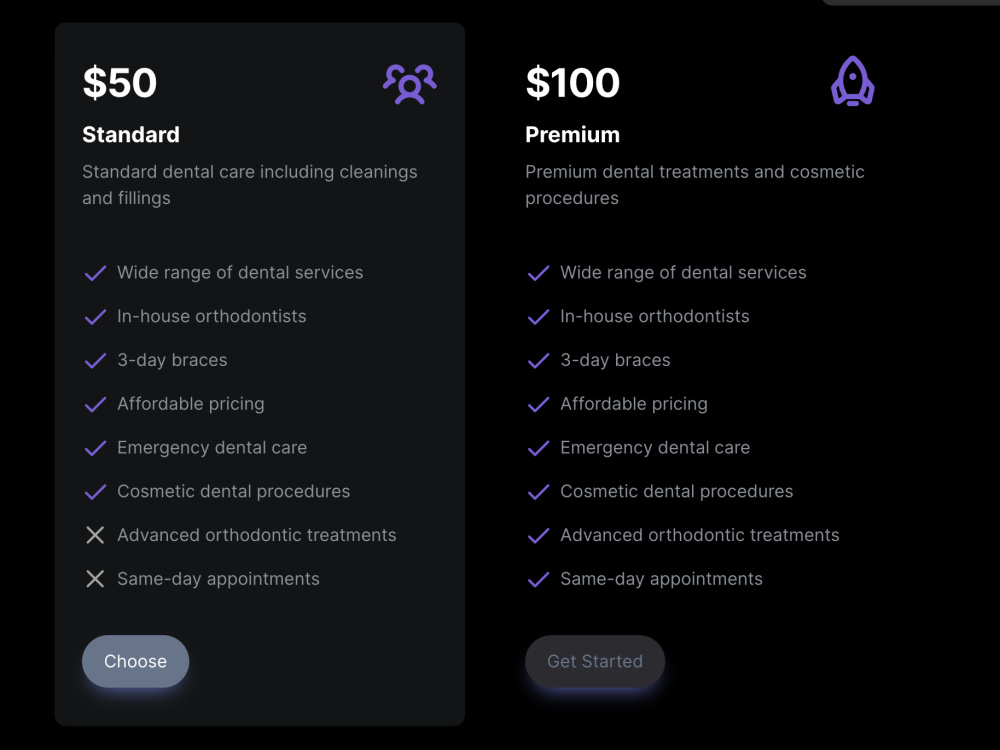
Task: Click checkmark beside Premium Wide range of dental services
Action: point(538,273)
